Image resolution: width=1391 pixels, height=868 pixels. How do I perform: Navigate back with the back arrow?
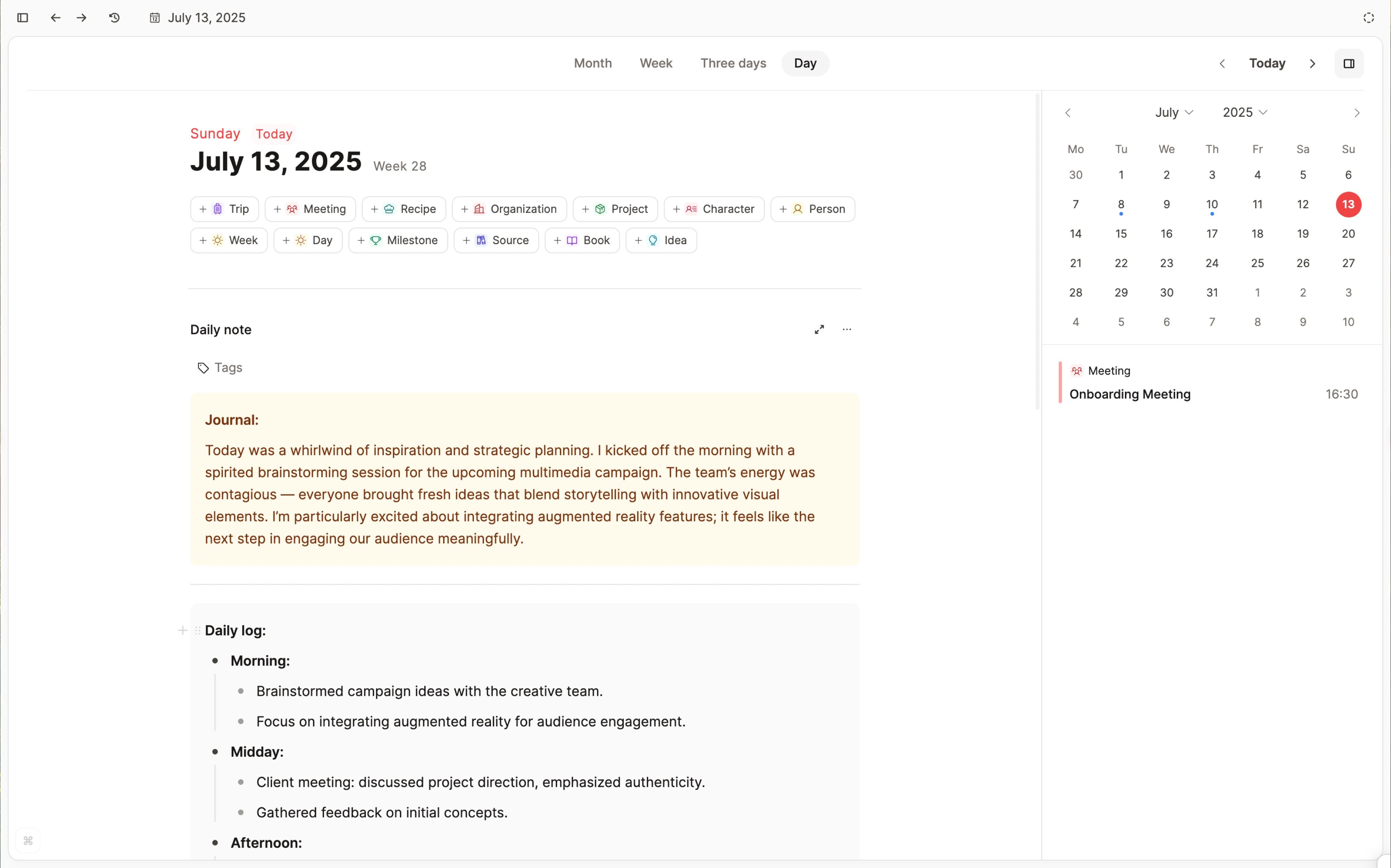click(55, 17)
